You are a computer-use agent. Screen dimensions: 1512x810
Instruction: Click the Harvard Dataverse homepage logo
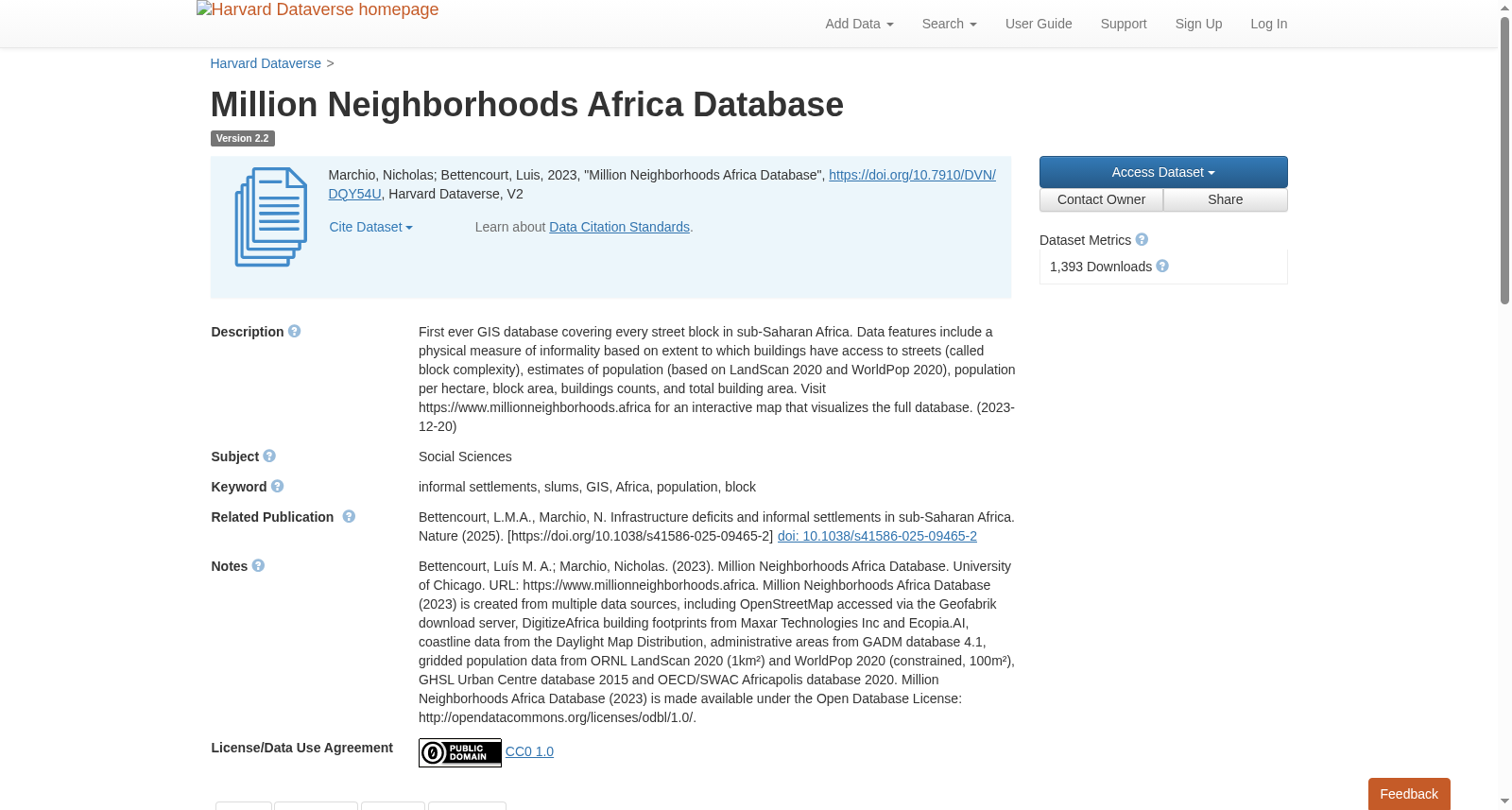[x=318, y=9]
